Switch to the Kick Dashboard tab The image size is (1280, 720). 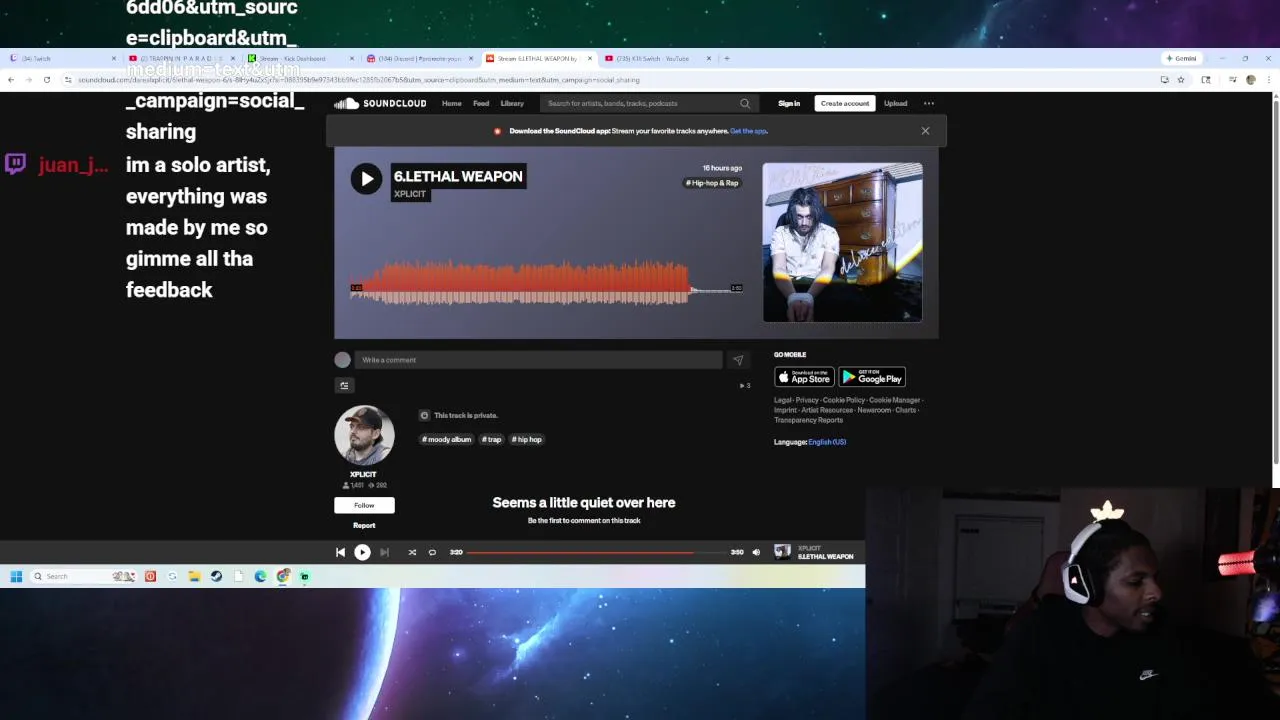pyautogui.click(x=300, y=58)
